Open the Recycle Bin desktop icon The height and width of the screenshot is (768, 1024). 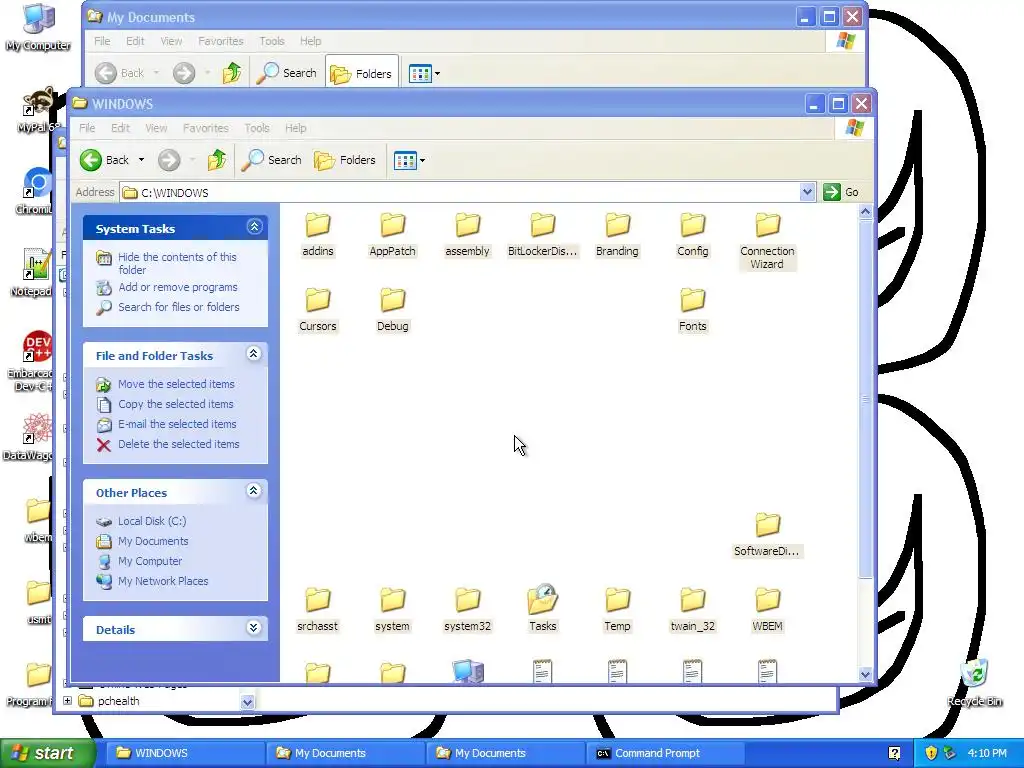pos(974,682)
